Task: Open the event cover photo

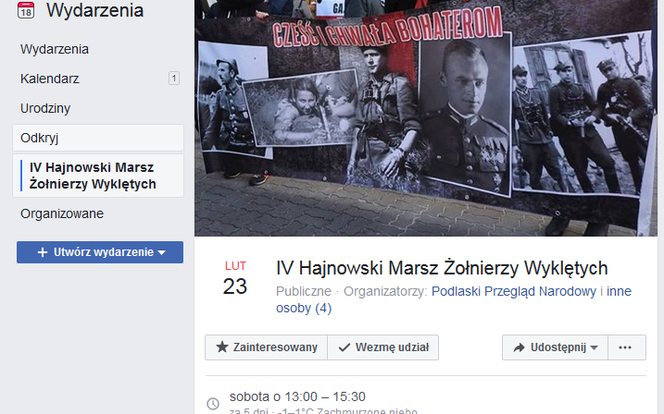Action: (426, 118)
